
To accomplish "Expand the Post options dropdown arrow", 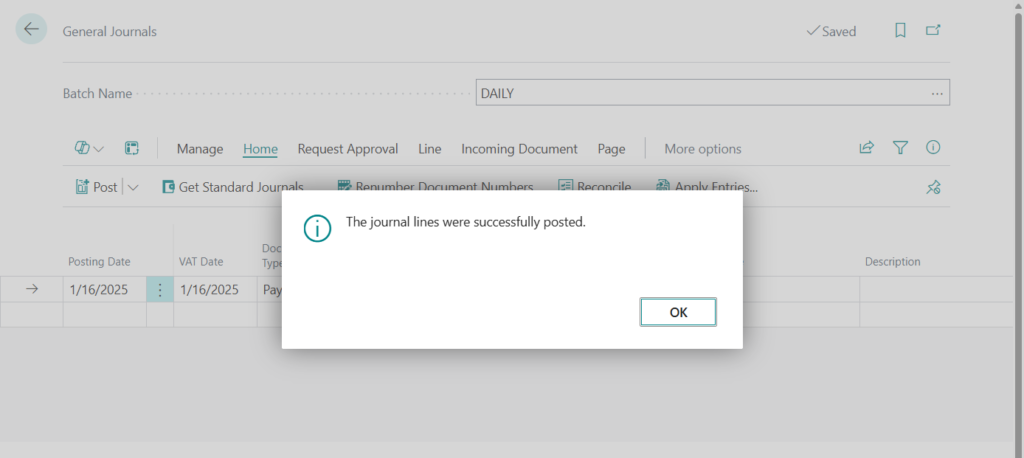I will point(134,187).
